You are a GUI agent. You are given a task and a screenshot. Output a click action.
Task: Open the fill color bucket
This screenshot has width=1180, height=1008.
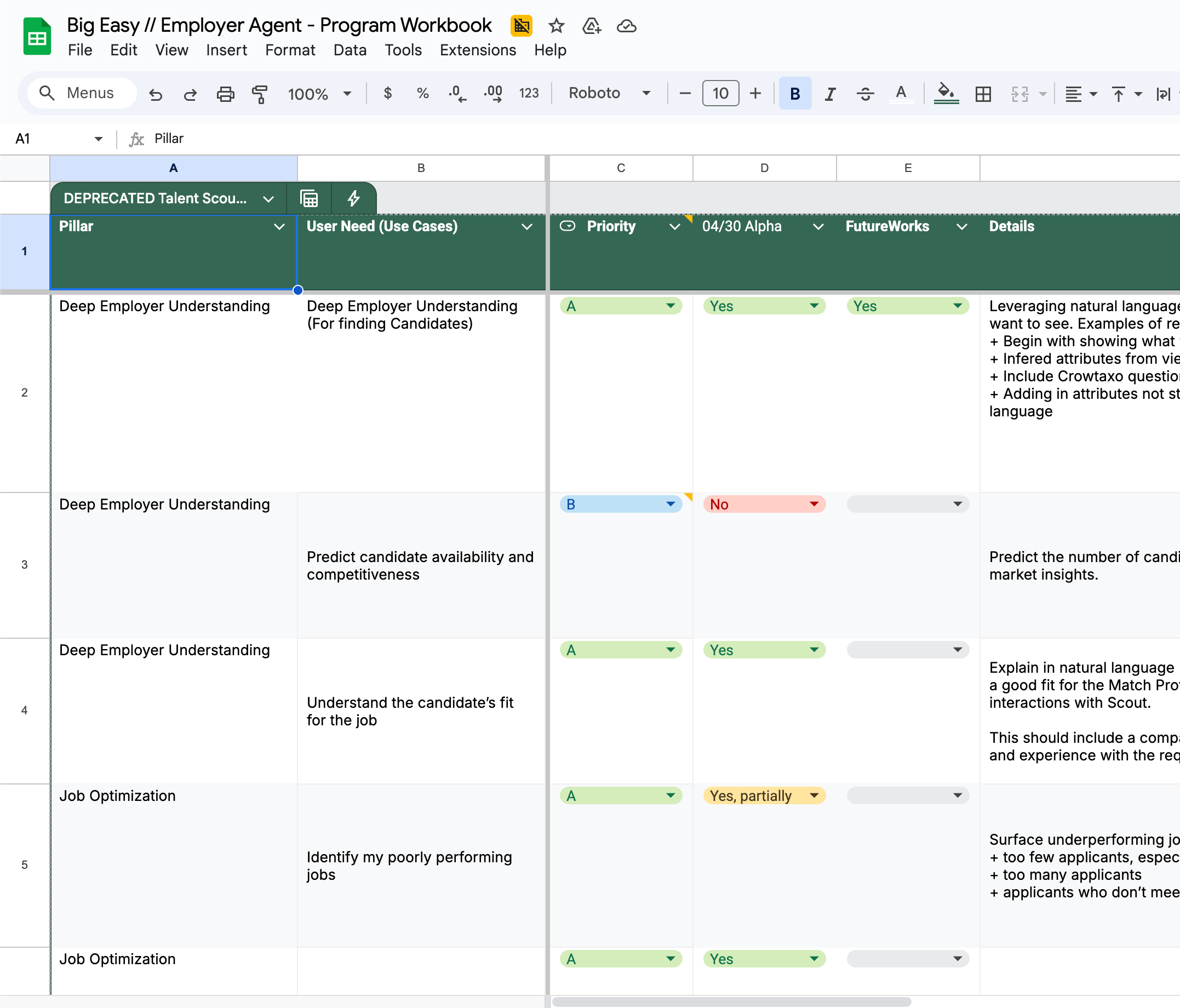pyautogui.click(x=946, y=93)
